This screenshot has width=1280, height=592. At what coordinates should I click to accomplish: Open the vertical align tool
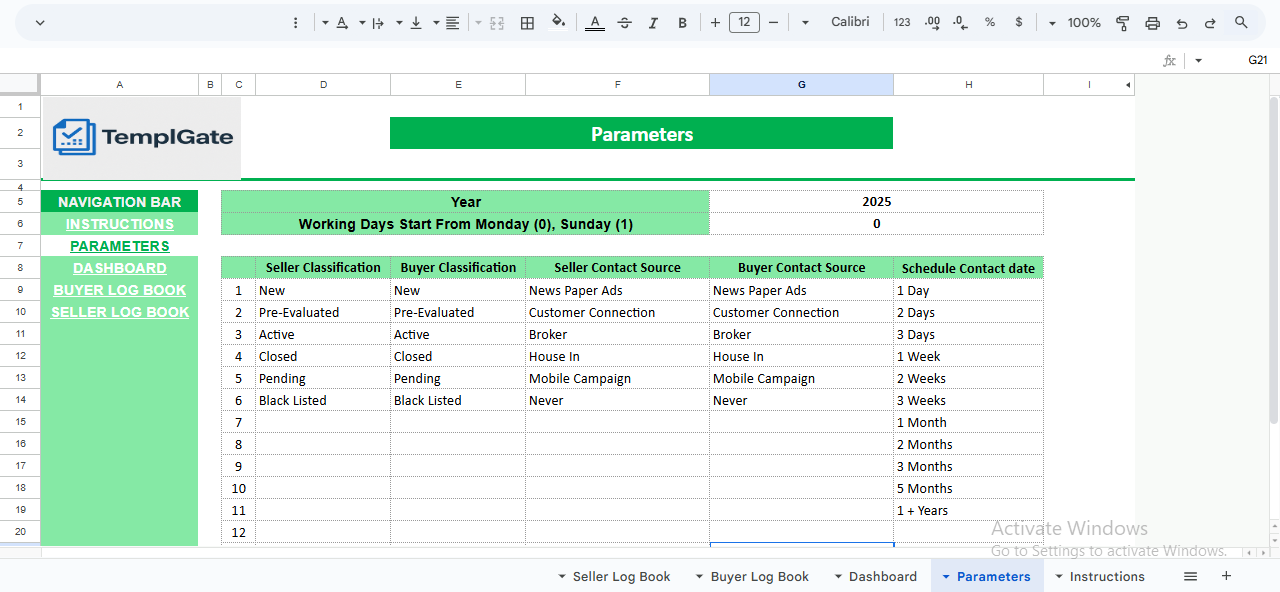point(416,22)
